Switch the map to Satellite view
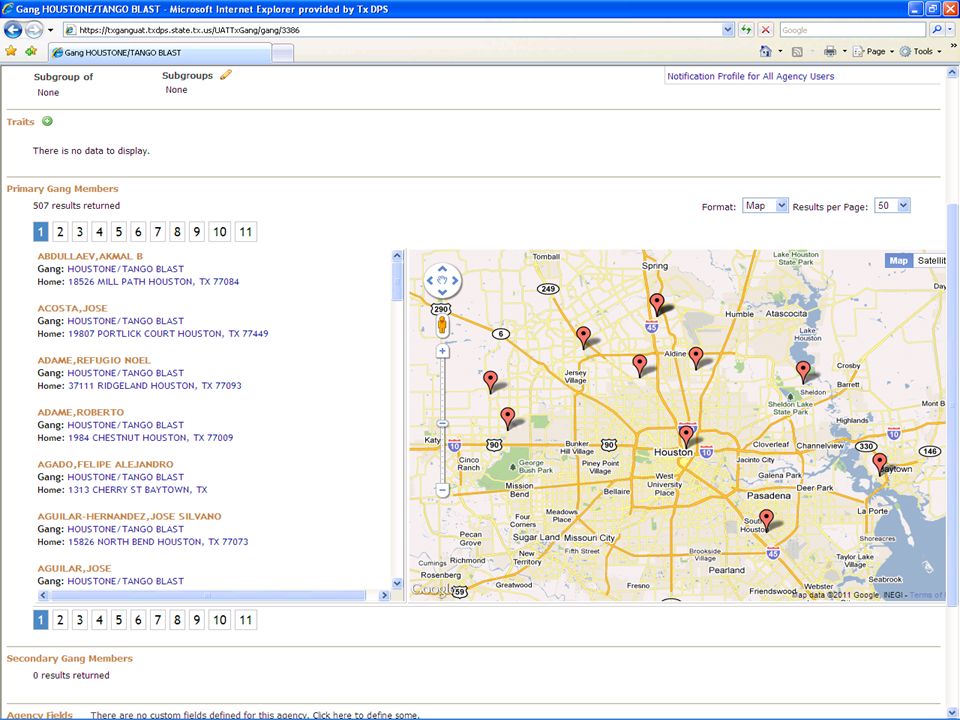960x720 pixels. tap(930, 261)
